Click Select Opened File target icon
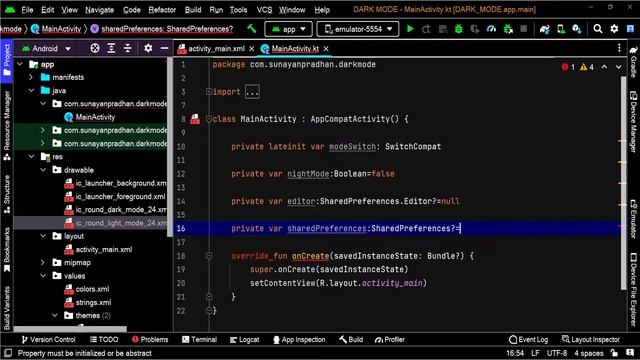This screenshot has width=640, height=360. pyautogui.click(x=95, y=49)
